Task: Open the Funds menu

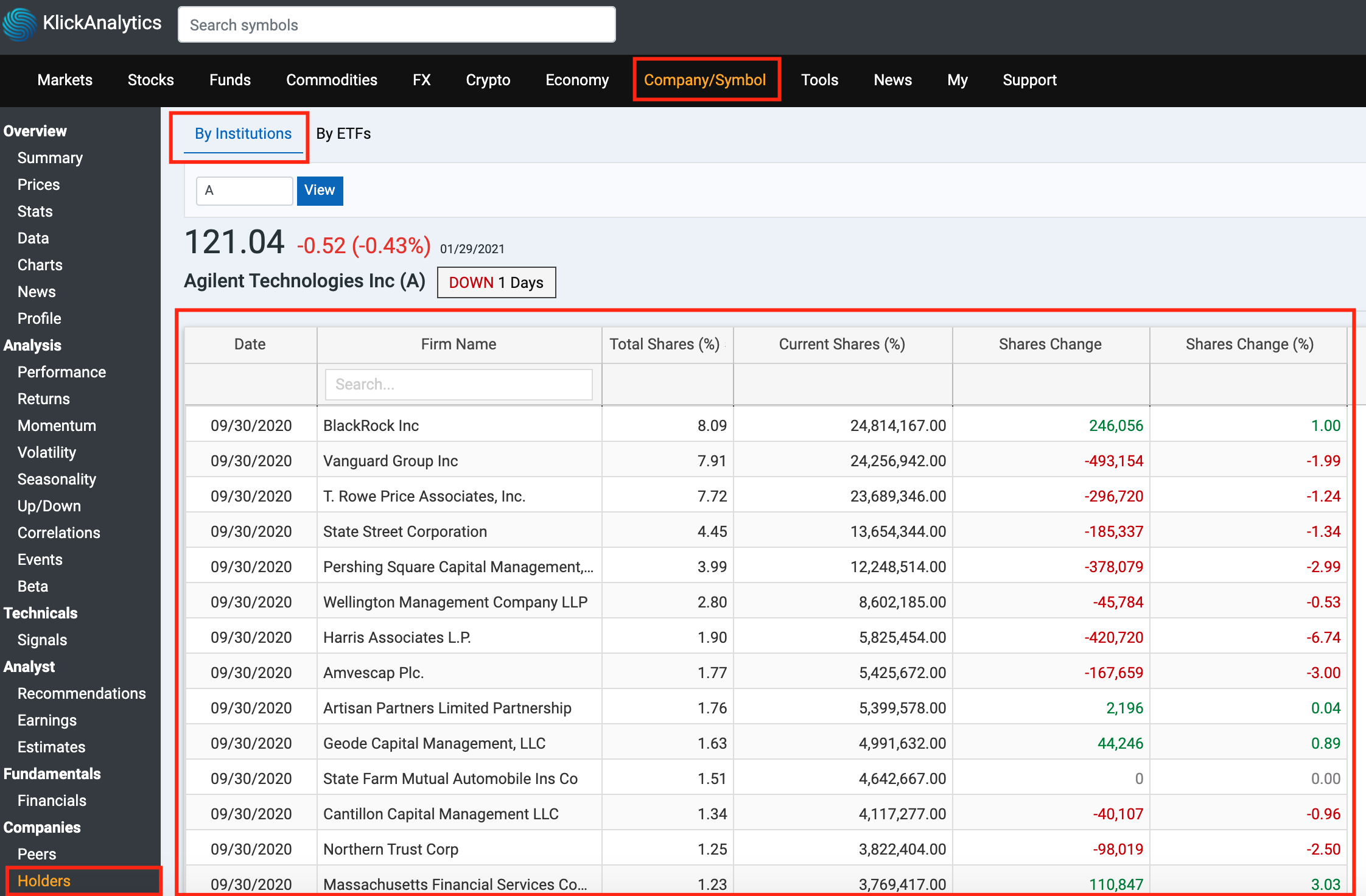Action: (x=229, y=80)
